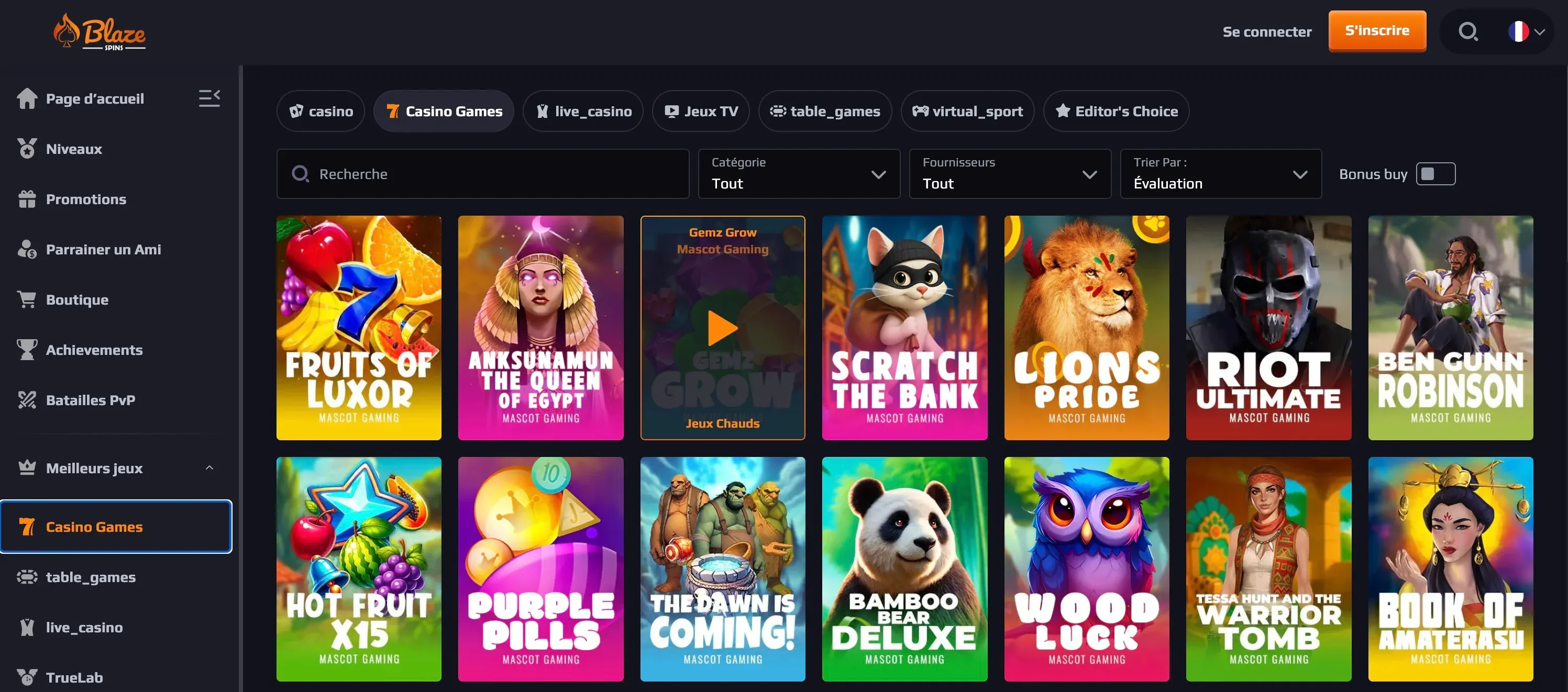
Task: Select the Niveaux crown icon in sidebar
Action: point(27,148)
